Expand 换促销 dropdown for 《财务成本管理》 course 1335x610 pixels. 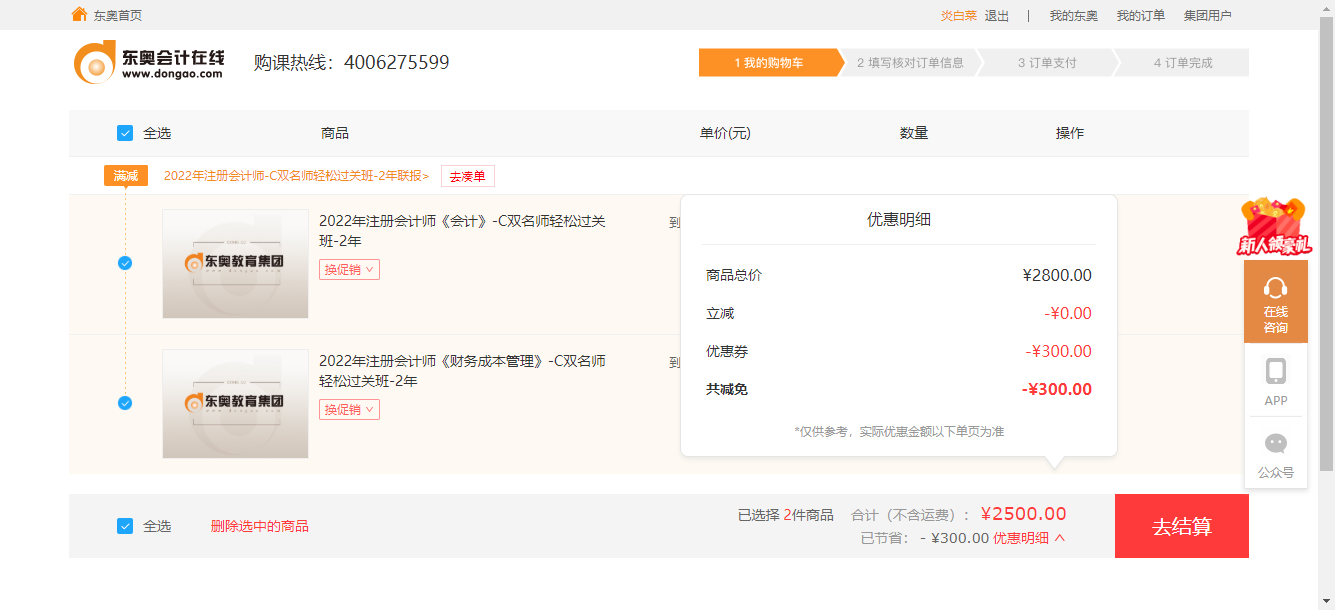point(349,410)
